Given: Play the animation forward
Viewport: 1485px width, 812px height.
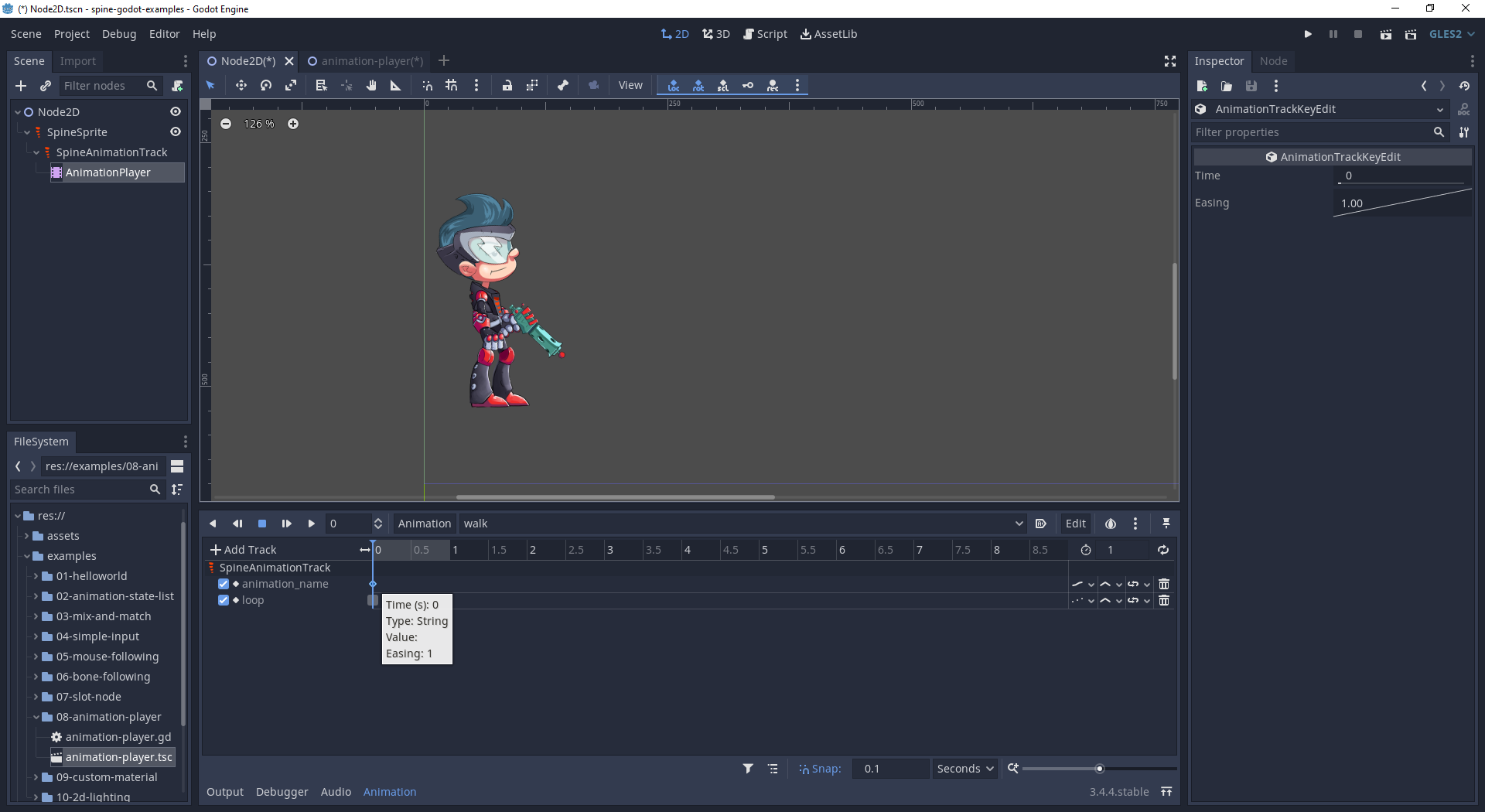Looking at the screenshot, I should (312, 524).
